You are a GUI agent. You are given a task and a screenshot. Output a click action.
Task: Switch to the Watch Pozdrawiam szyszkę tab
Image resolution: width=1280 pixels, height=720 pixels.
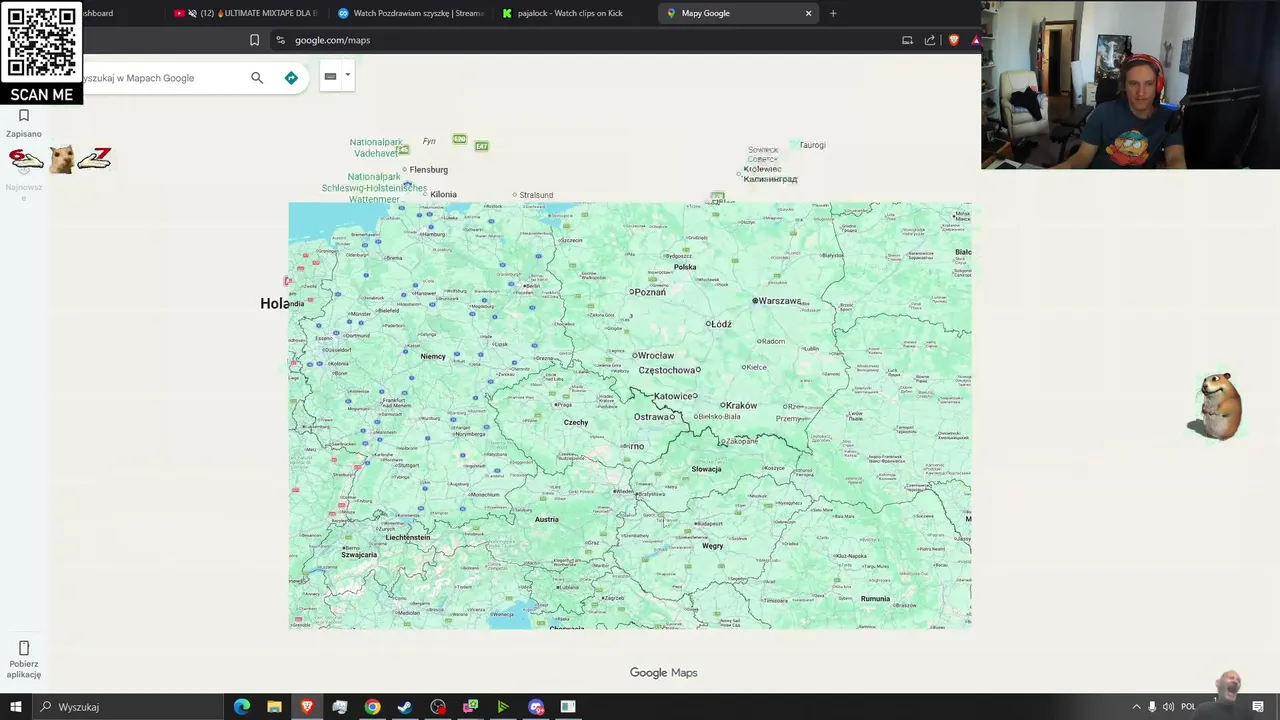click(x=411, y=13)
